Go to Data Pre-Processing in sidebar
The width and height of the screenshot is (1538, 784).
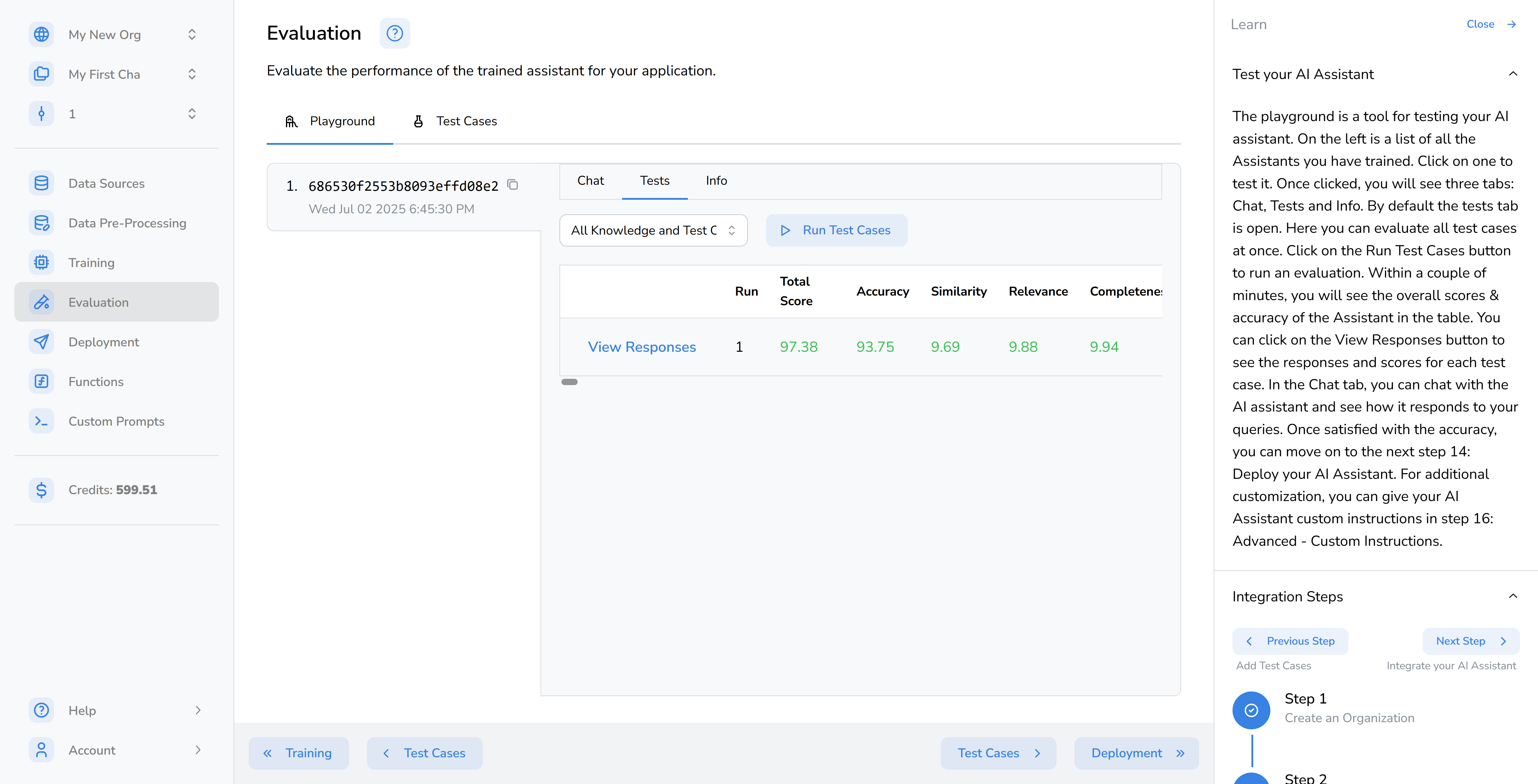[x=117, y=223]
